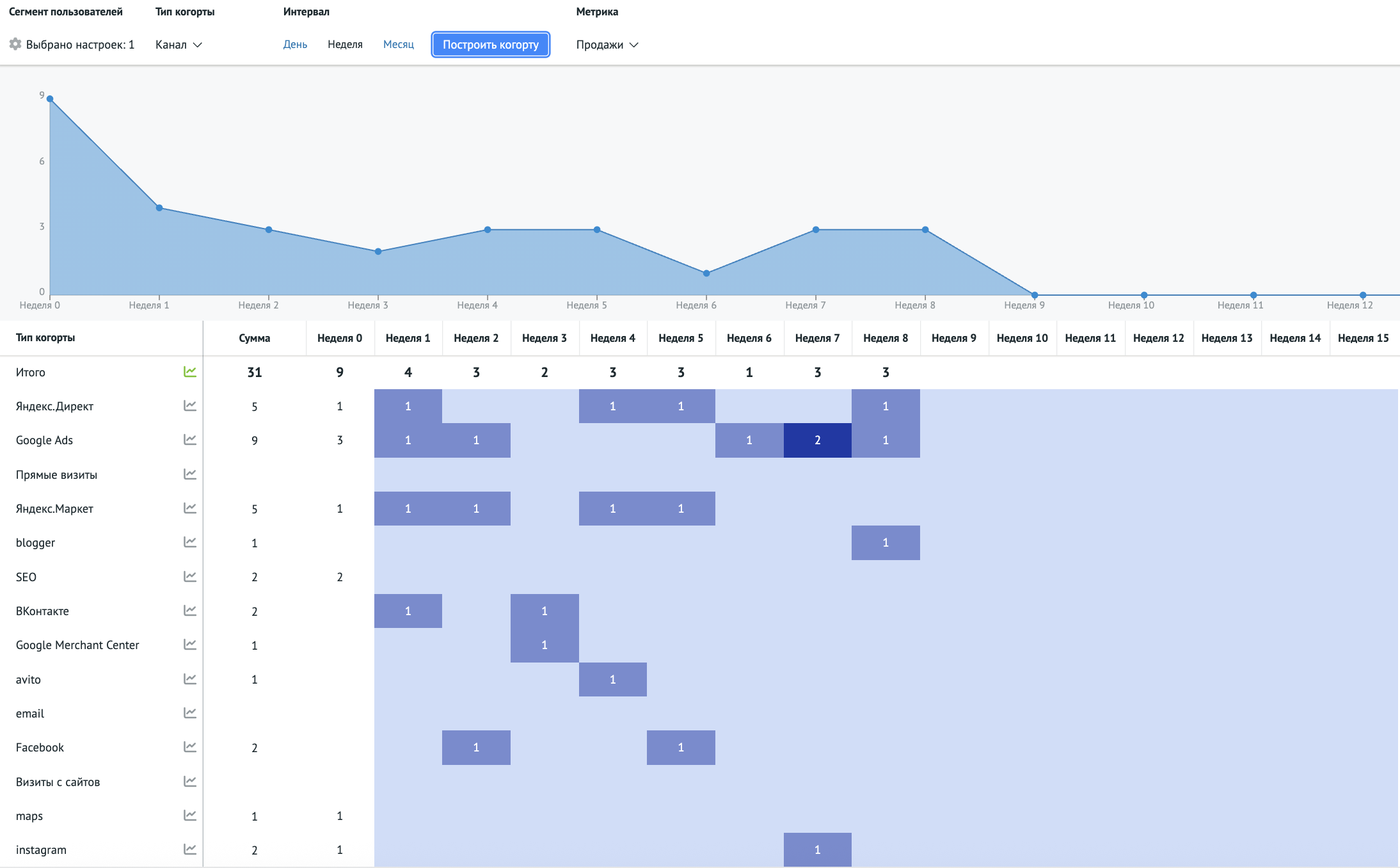Viewport: 1400px width, 868px height.
Task: Toggle chart icon for Итого row
Action: pyautogui.click(x=190, y=372)
